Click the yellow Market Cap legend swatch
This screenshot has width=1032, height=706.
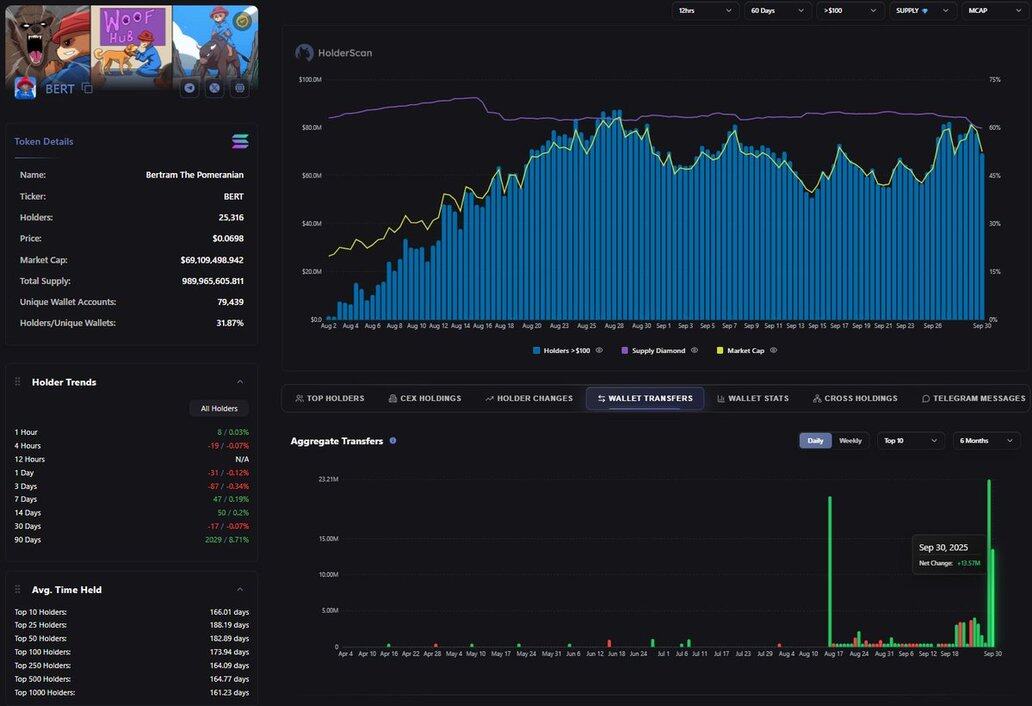point(720,350)
